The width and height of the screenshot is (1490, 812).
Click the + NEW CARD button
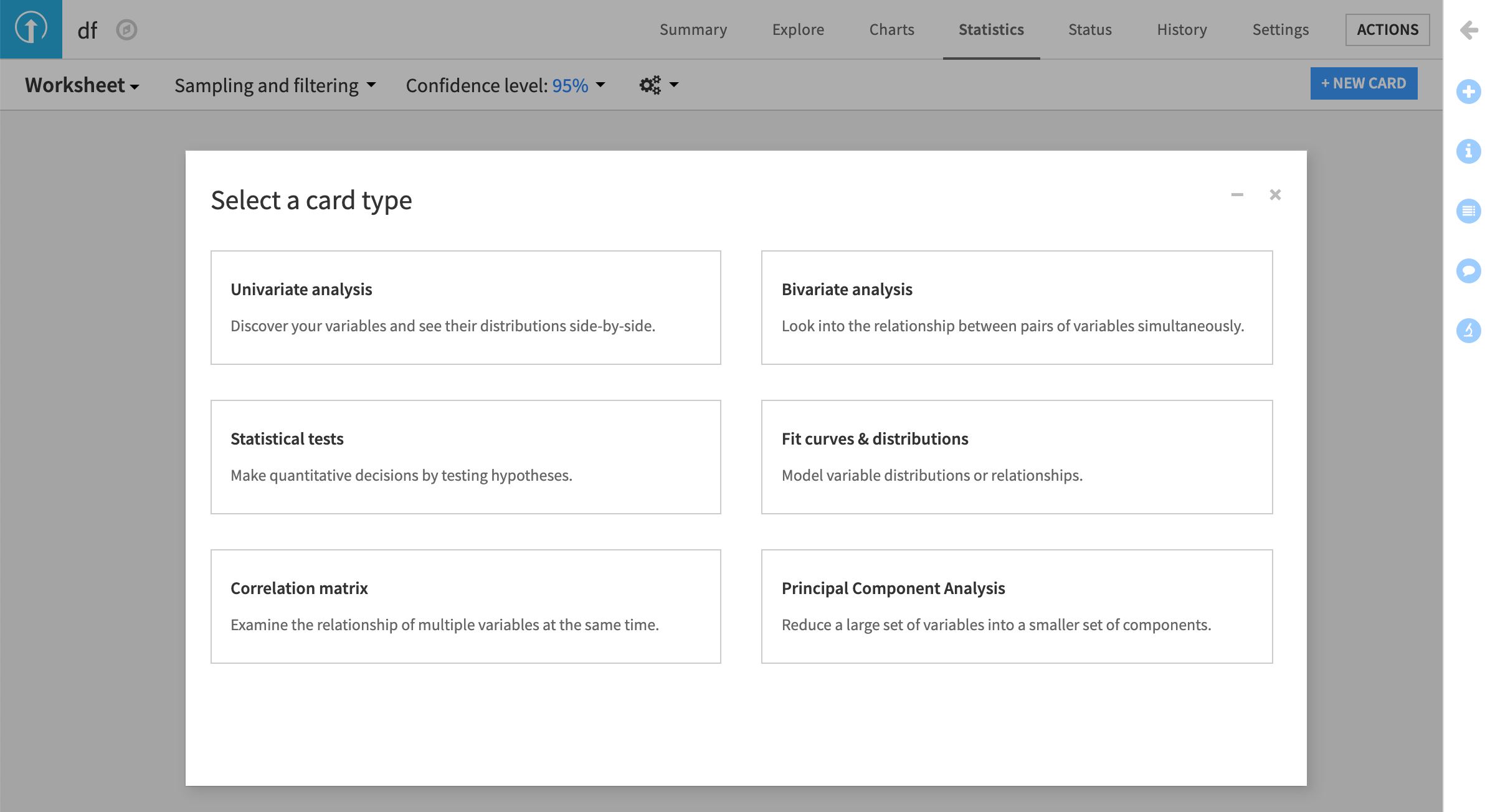[1364, 83]
